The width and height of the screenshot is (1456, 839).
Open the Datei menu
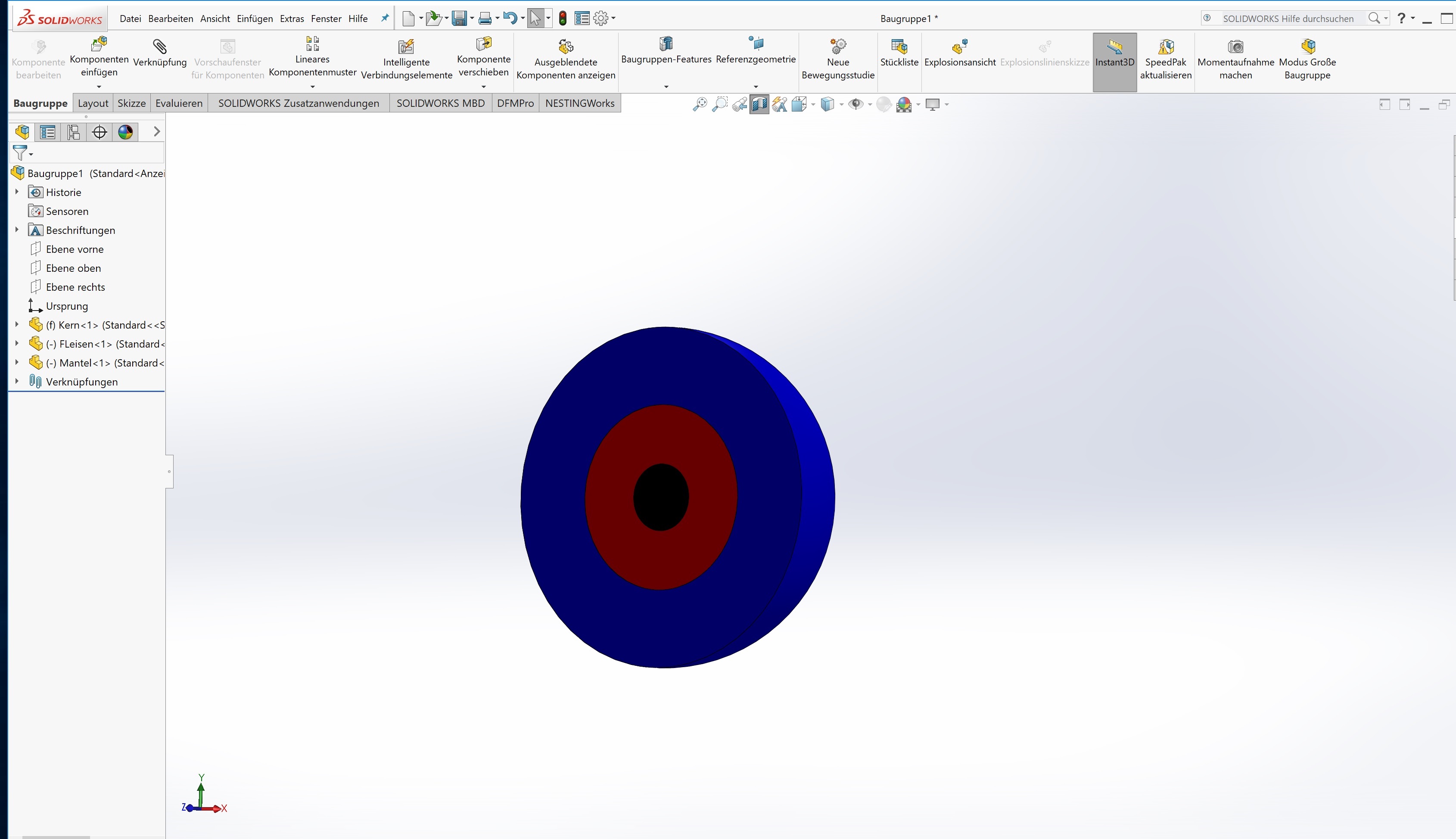(130, 19)
